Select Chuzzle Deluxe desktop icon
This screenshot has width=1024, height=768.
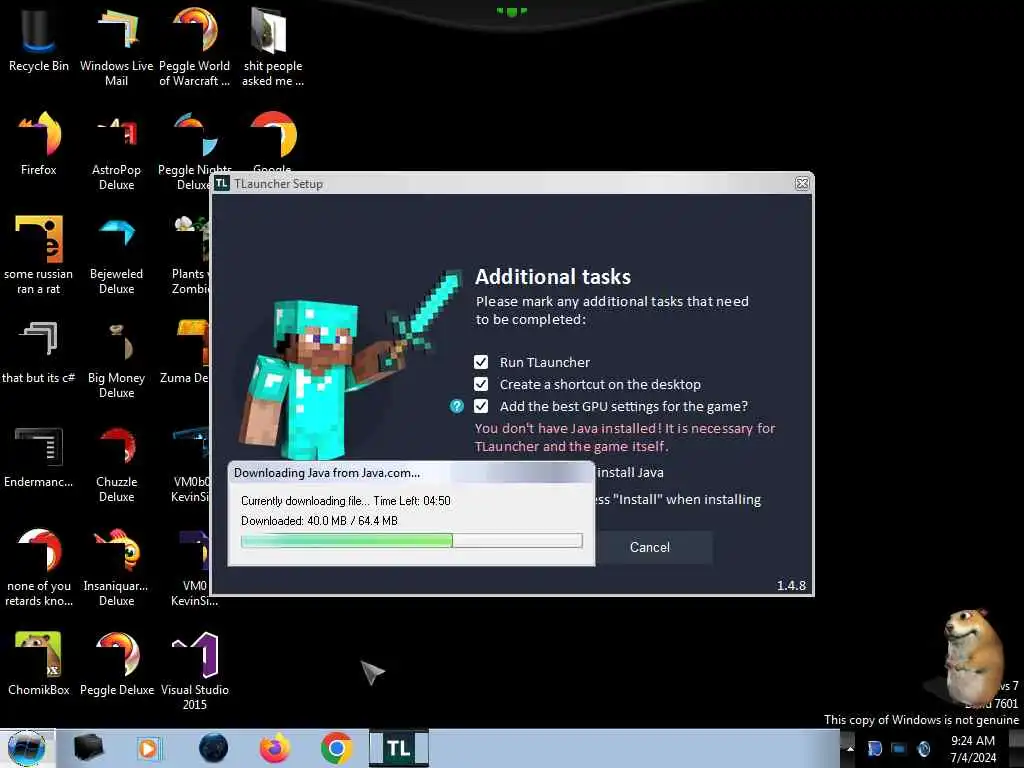click(x=116, y=464)
